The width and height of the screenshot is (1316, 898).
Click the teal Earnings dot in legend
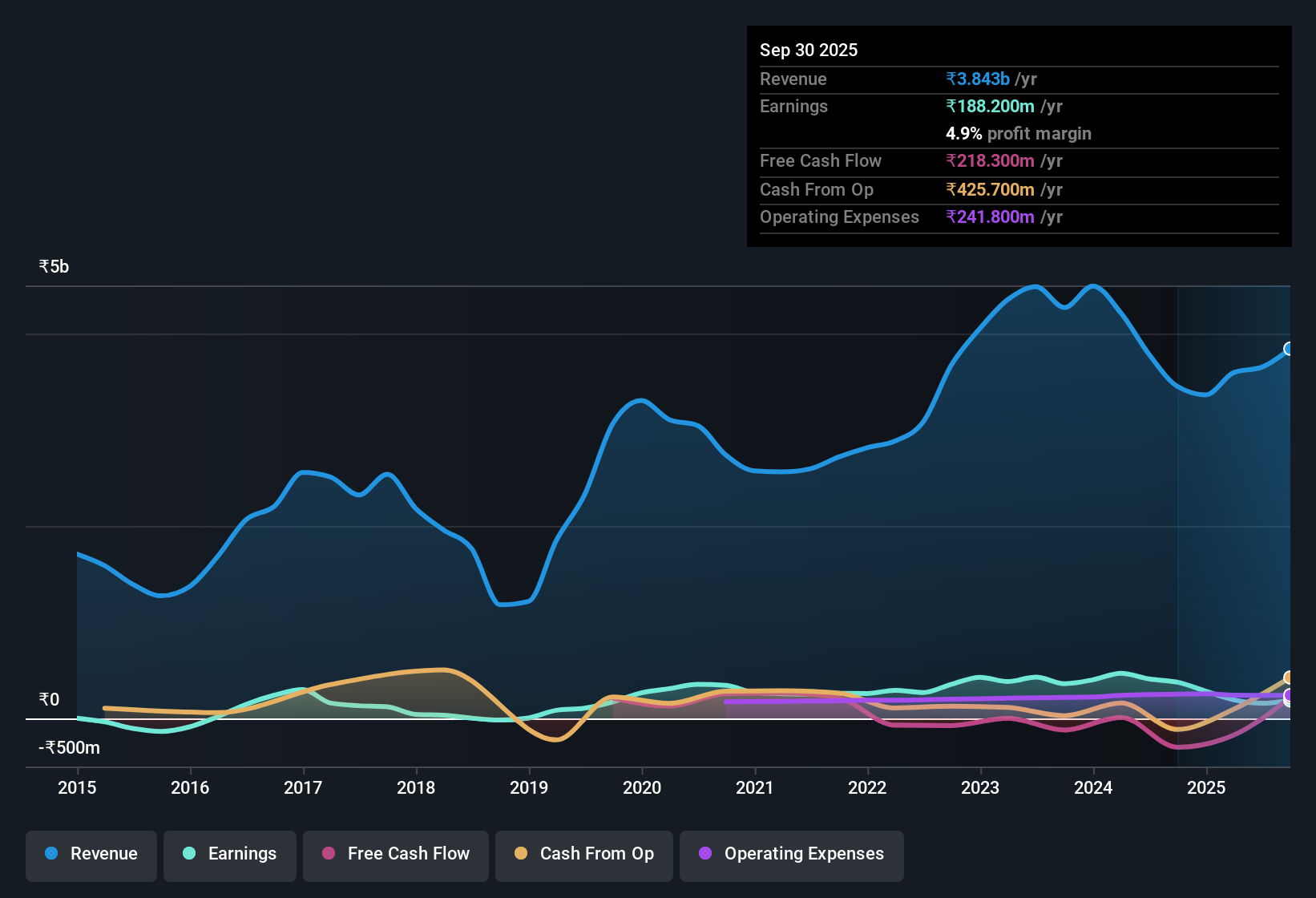pyautogui.click(x=189, y=854)
